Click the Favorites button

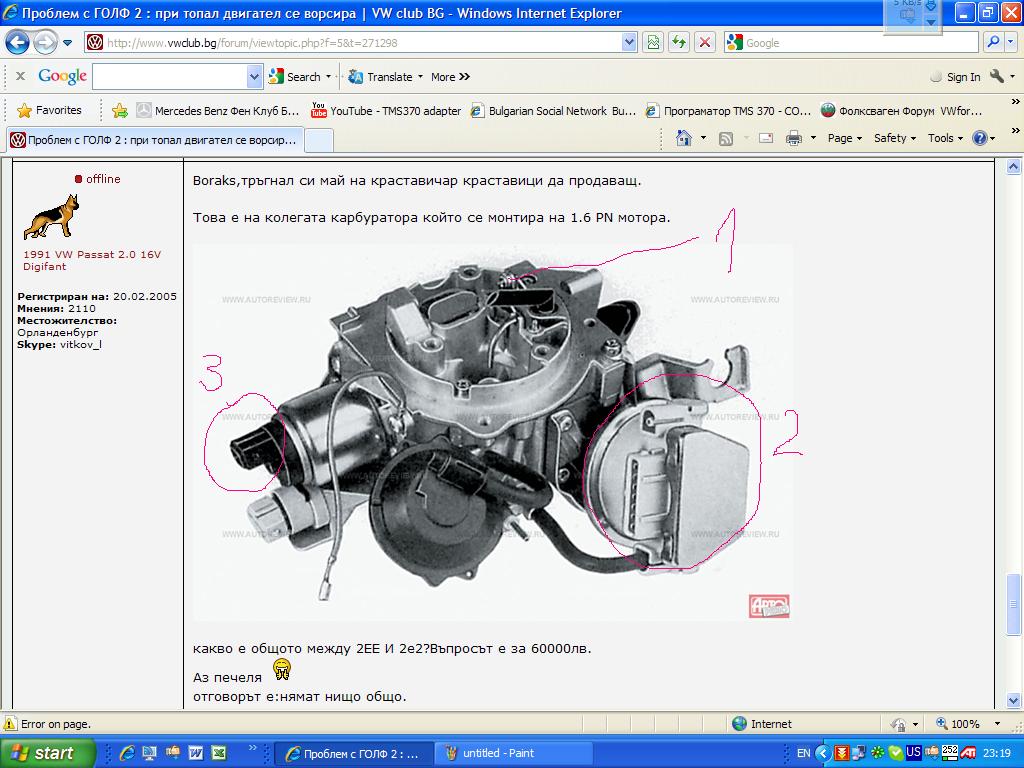click(49, 110)
